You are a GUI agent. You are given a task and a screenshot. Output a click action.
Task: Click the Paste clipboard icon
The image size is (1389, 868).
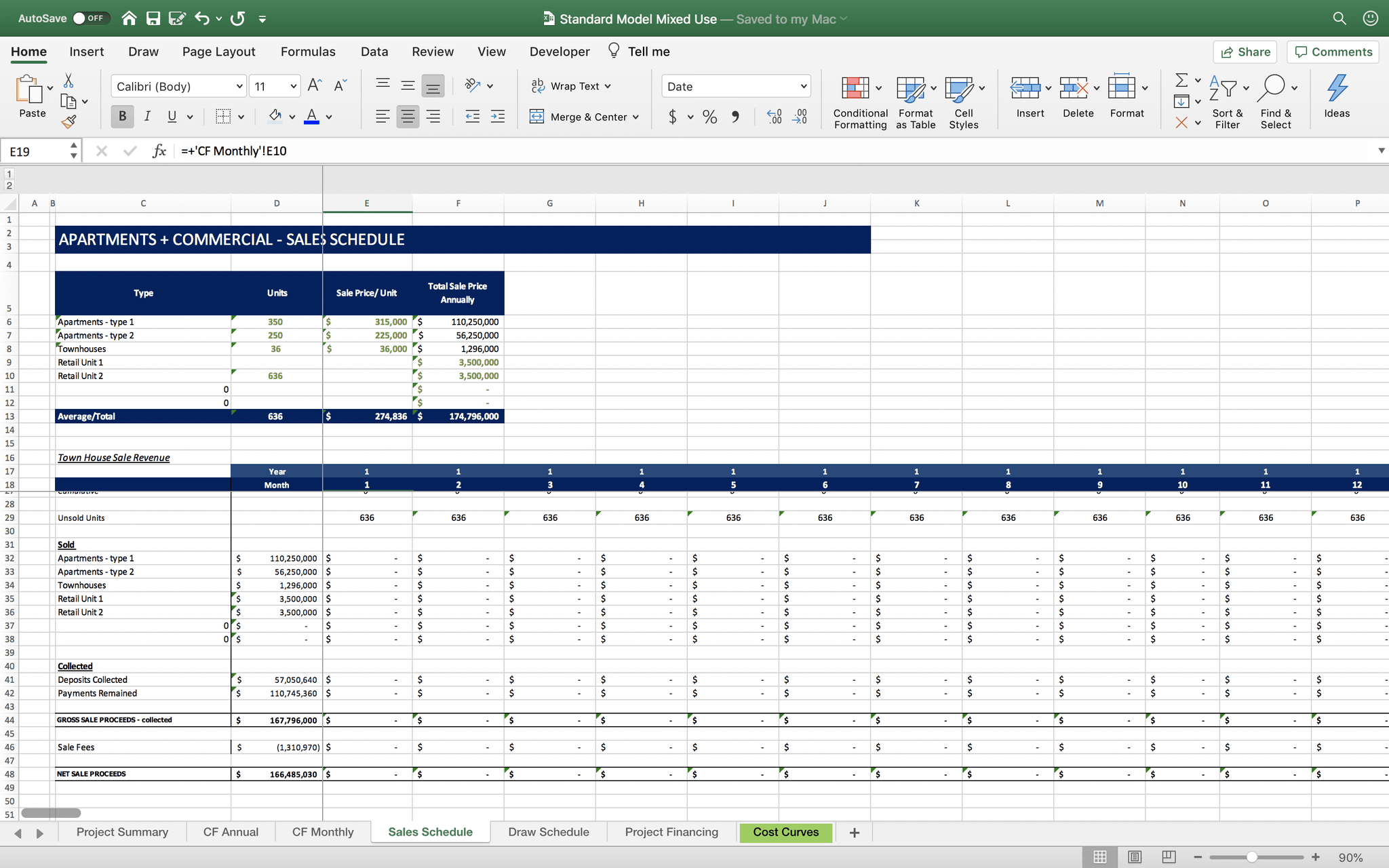pyautogui.click(x=28, y=90)
